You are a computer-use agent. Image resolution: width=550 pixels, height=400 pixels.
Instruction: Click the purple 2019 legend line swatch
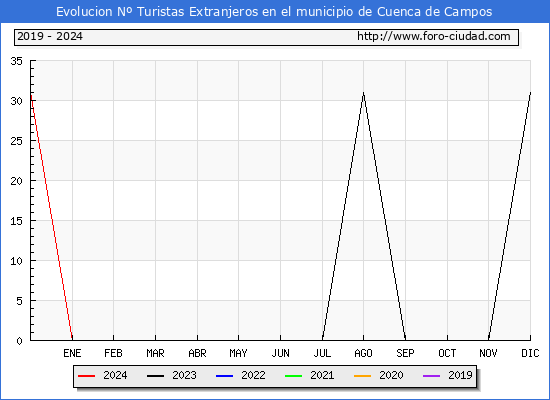[x=431, y=376]
